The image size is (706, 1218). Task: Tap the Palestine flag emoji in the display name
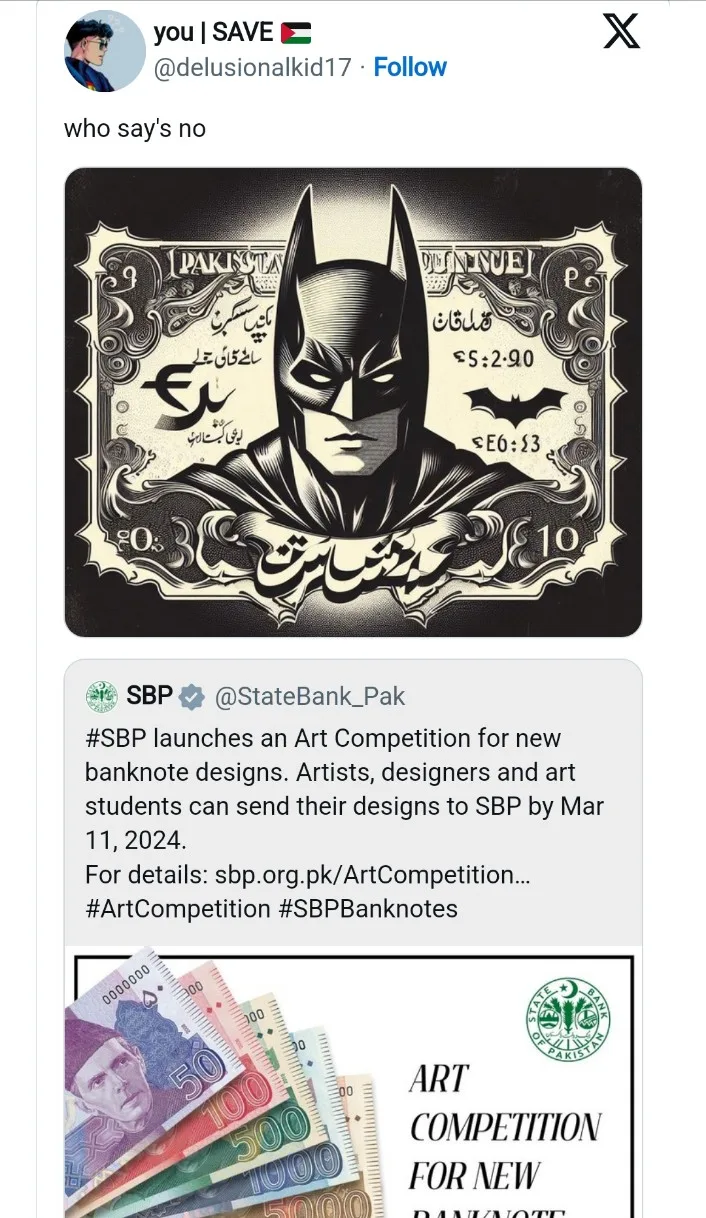[x=296, y=33]
